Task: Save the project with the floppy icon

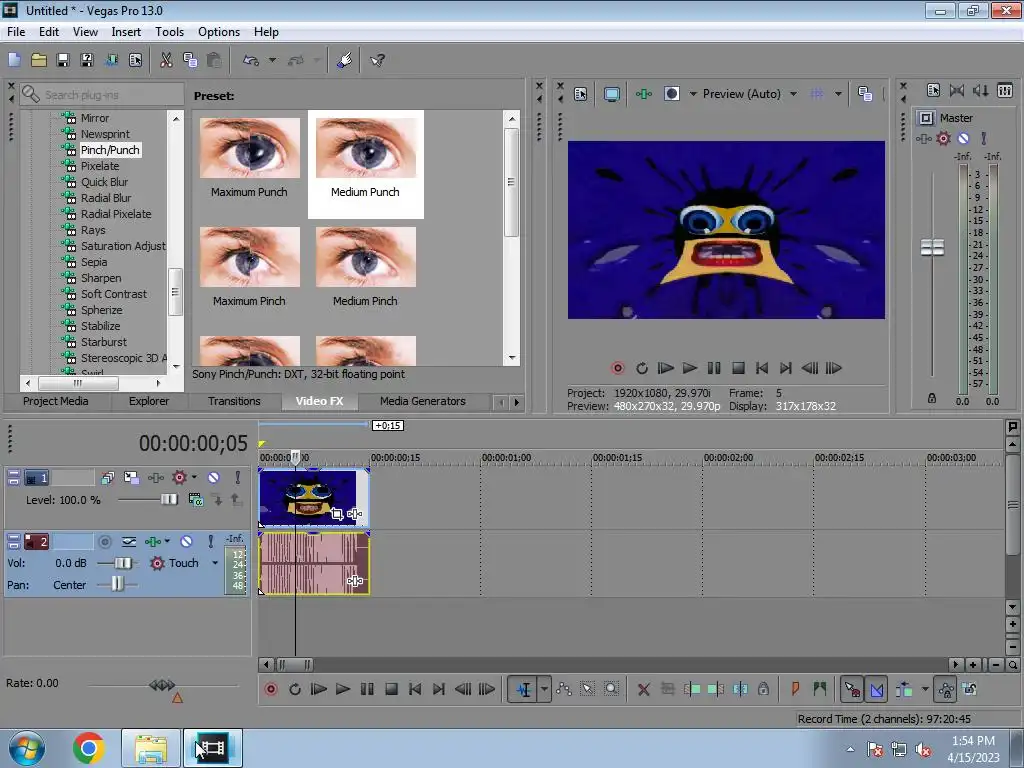Action: coord(63,60)
